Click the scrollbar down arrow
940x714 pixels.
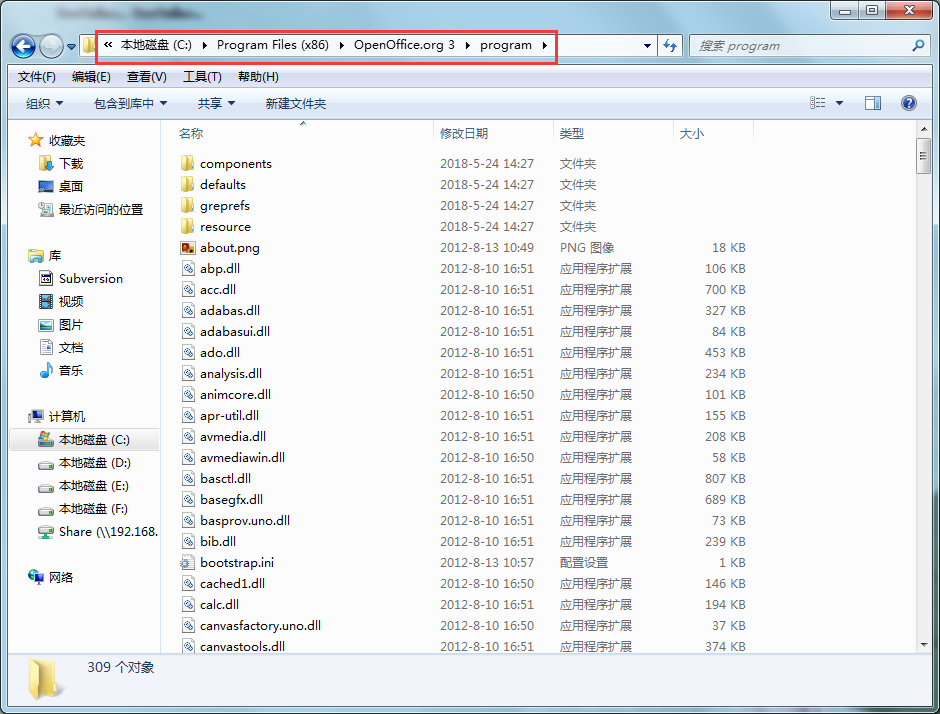pyautogui.click(x=923, y=645)
